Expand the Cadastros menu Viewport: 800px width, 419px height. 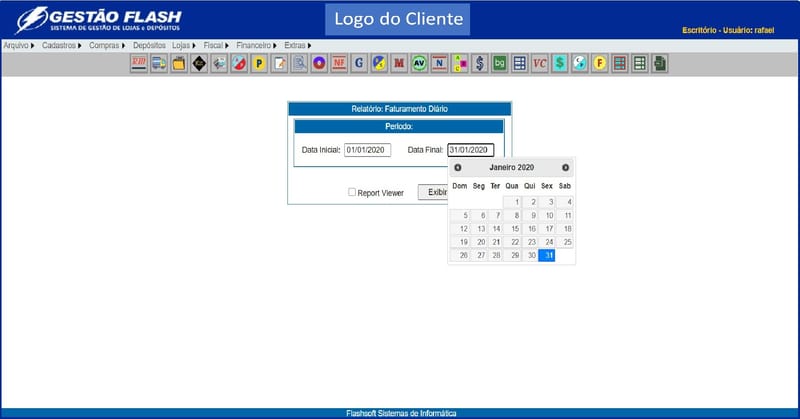[x=61, y=45]
